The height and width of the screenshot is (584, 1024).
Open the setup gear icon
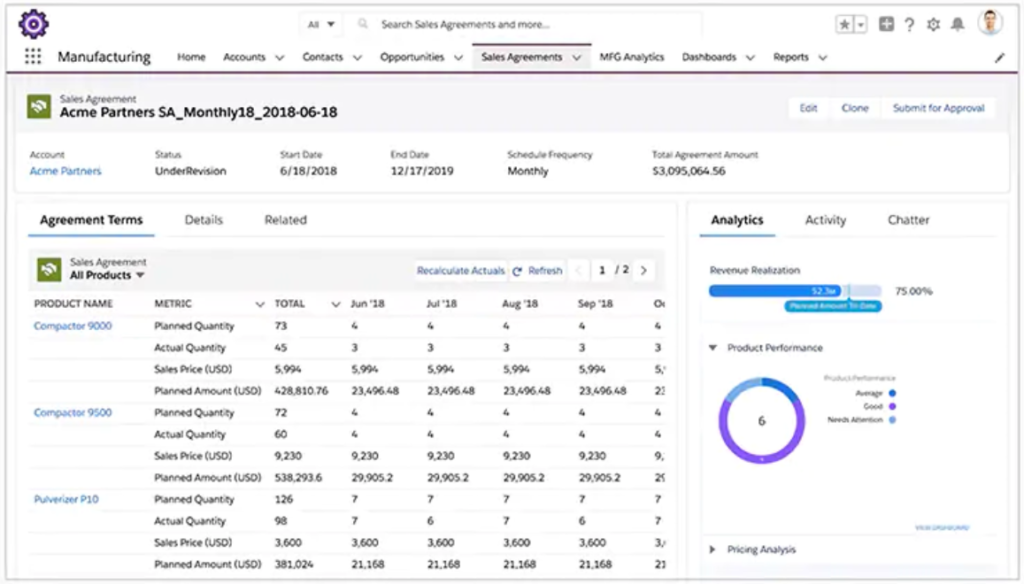click(x=933, y=25)
